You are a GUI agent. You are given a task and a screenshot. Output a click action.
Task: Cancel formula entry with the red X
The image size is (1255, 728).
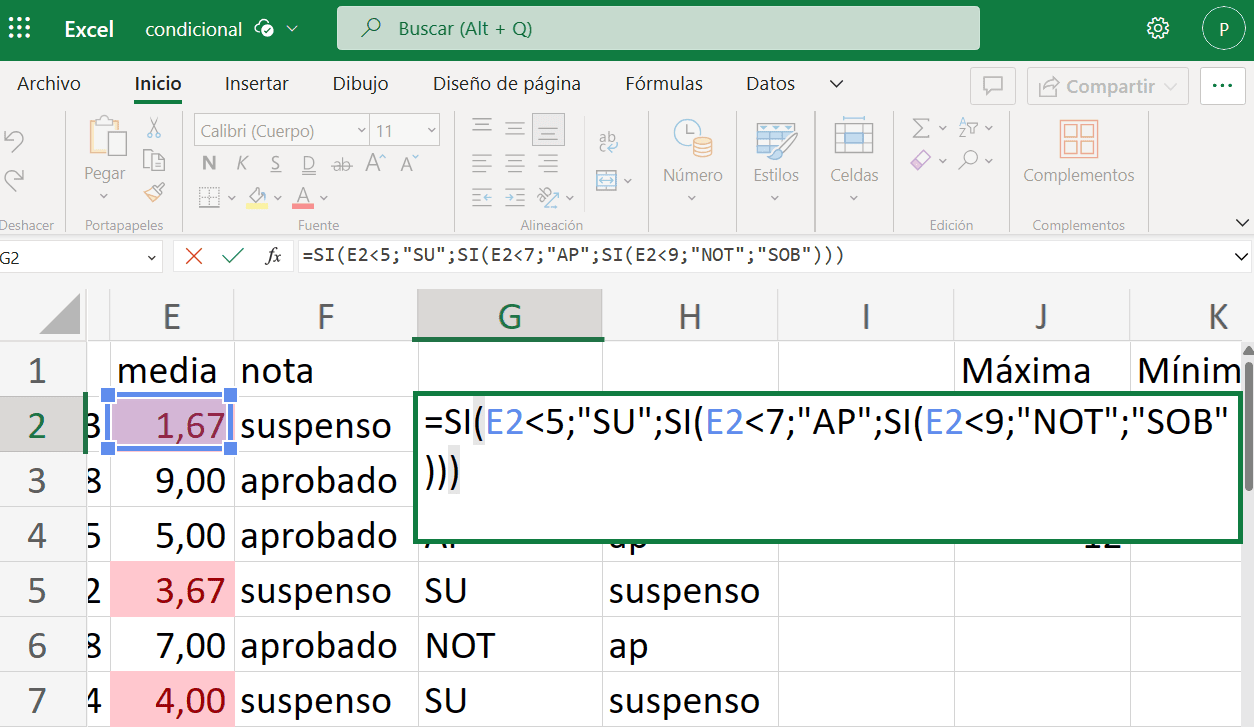click(x=194, y=256)
